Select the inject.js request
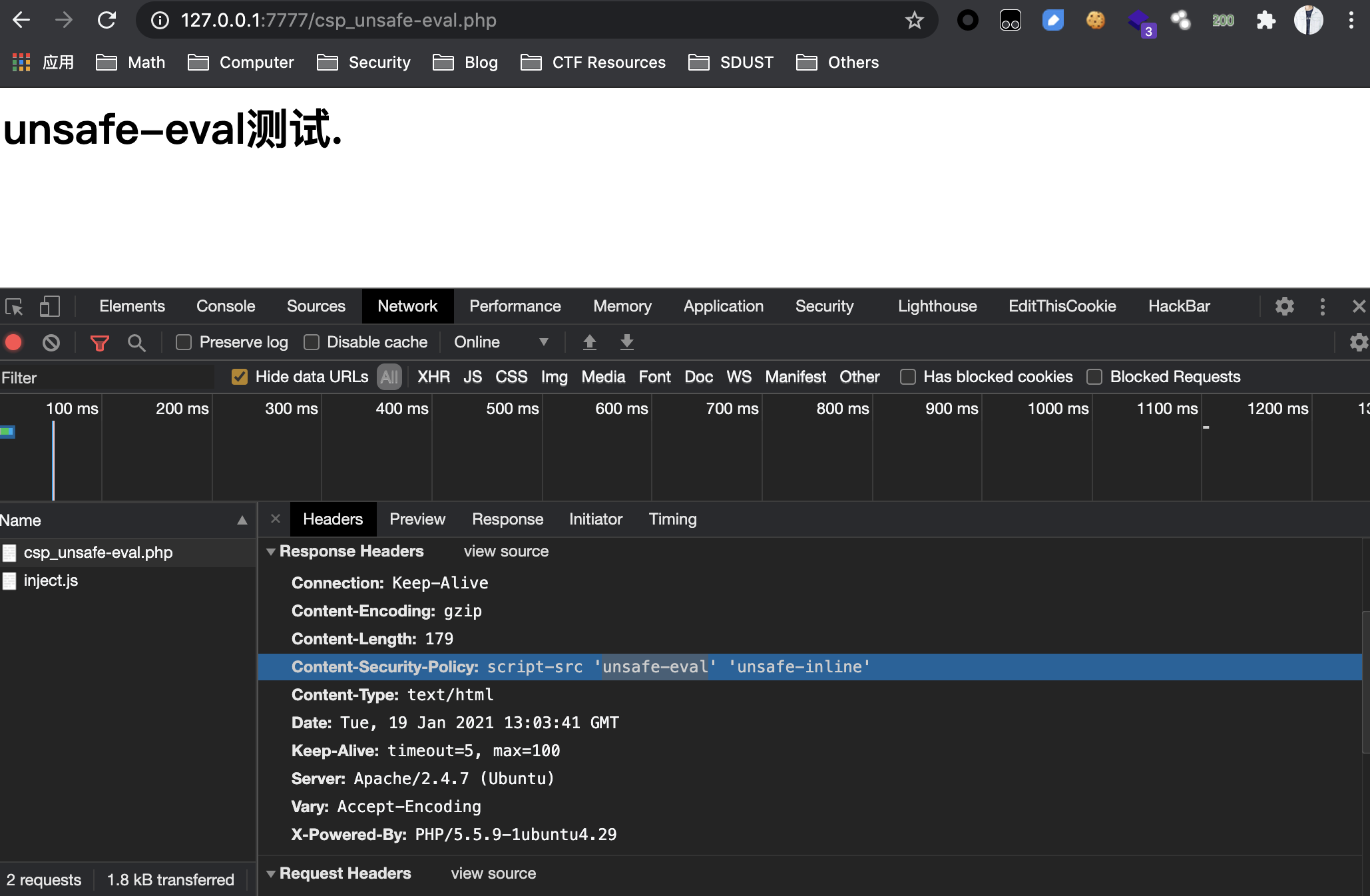1370x896 pixels. click(51, 580)
